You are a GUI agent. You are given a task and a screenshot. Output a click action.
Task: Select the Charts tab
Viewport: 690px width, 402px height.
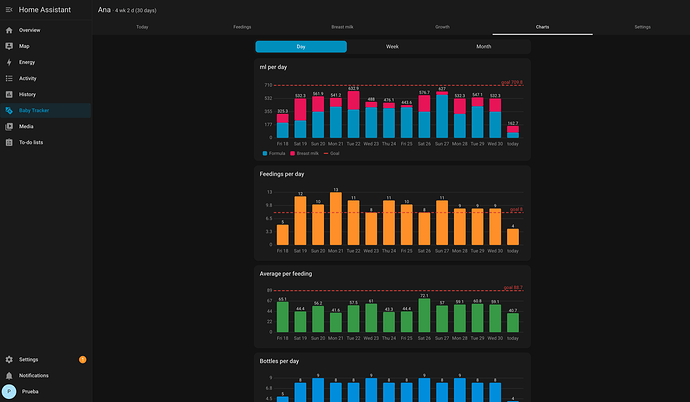542,27
